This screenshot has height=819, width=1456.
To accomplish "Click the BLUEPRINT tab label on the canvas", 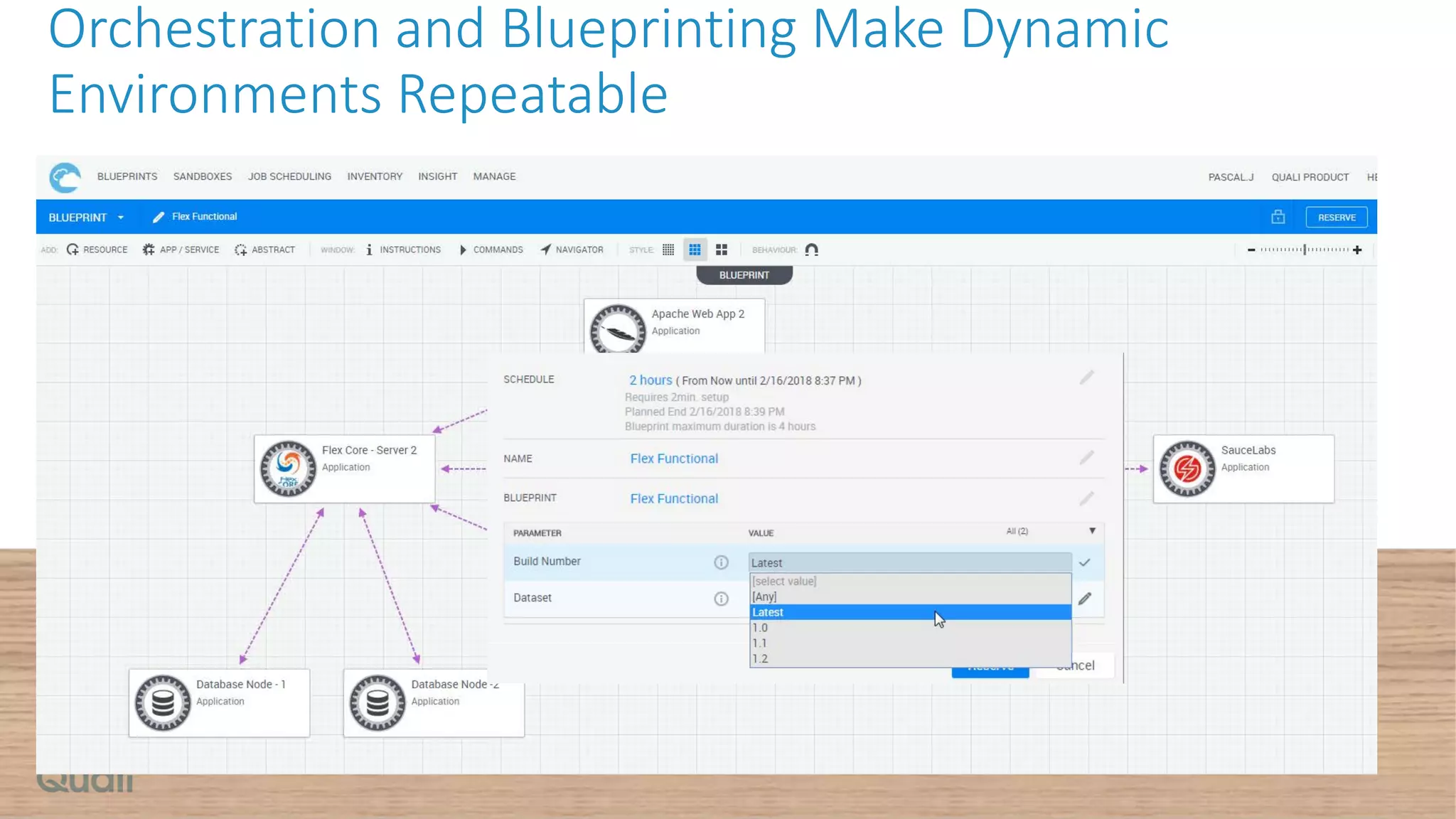I will 744,275.
